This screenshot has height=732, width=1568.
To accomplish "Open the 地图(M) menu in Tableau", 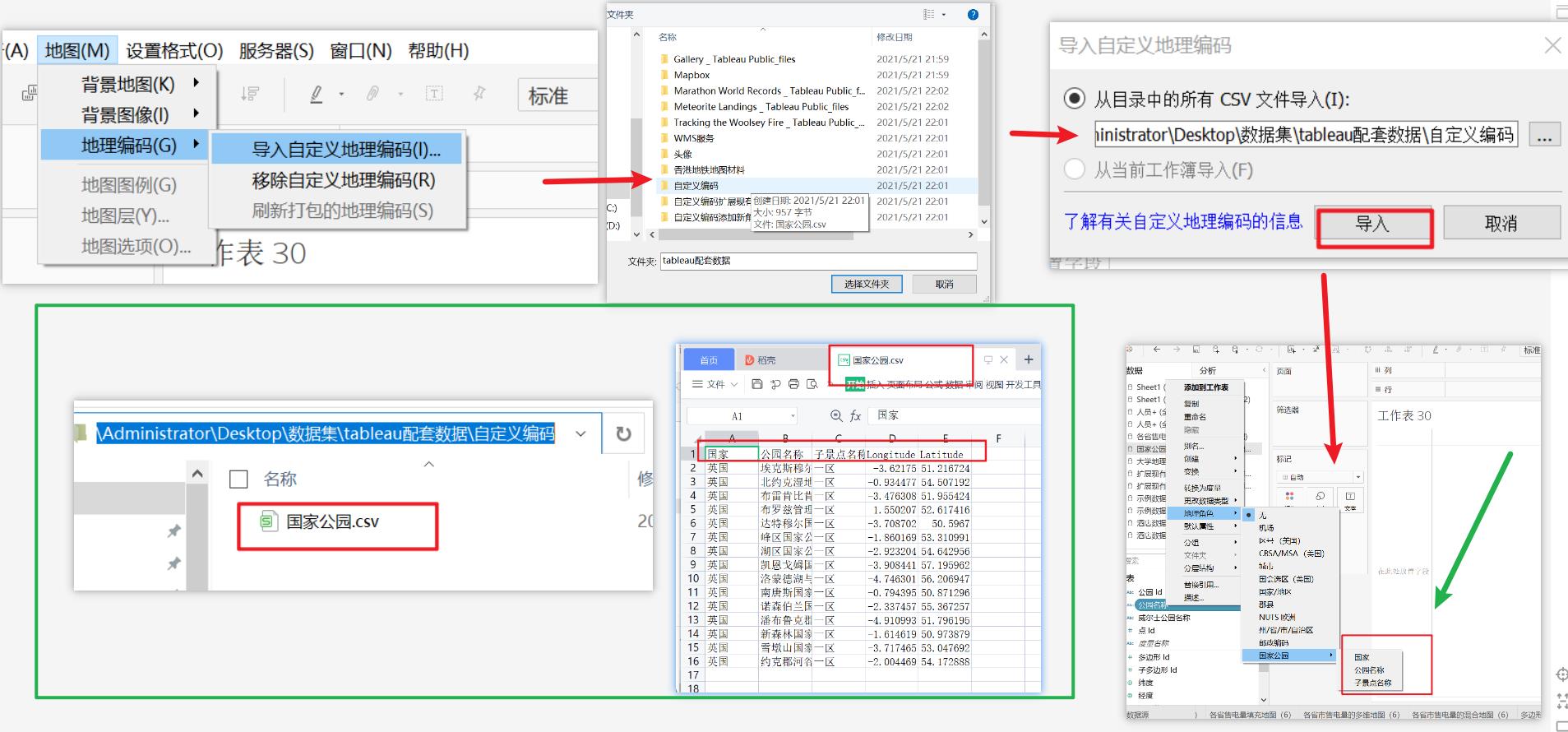I will [x=77, y=51].
